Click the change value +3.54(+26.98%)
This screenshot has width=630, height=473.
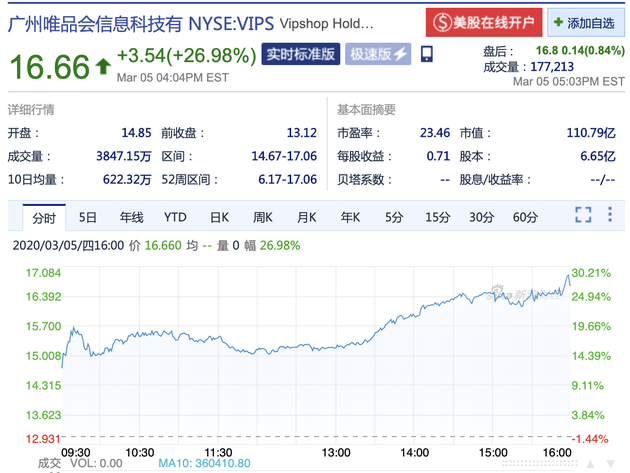click(186, 55)
